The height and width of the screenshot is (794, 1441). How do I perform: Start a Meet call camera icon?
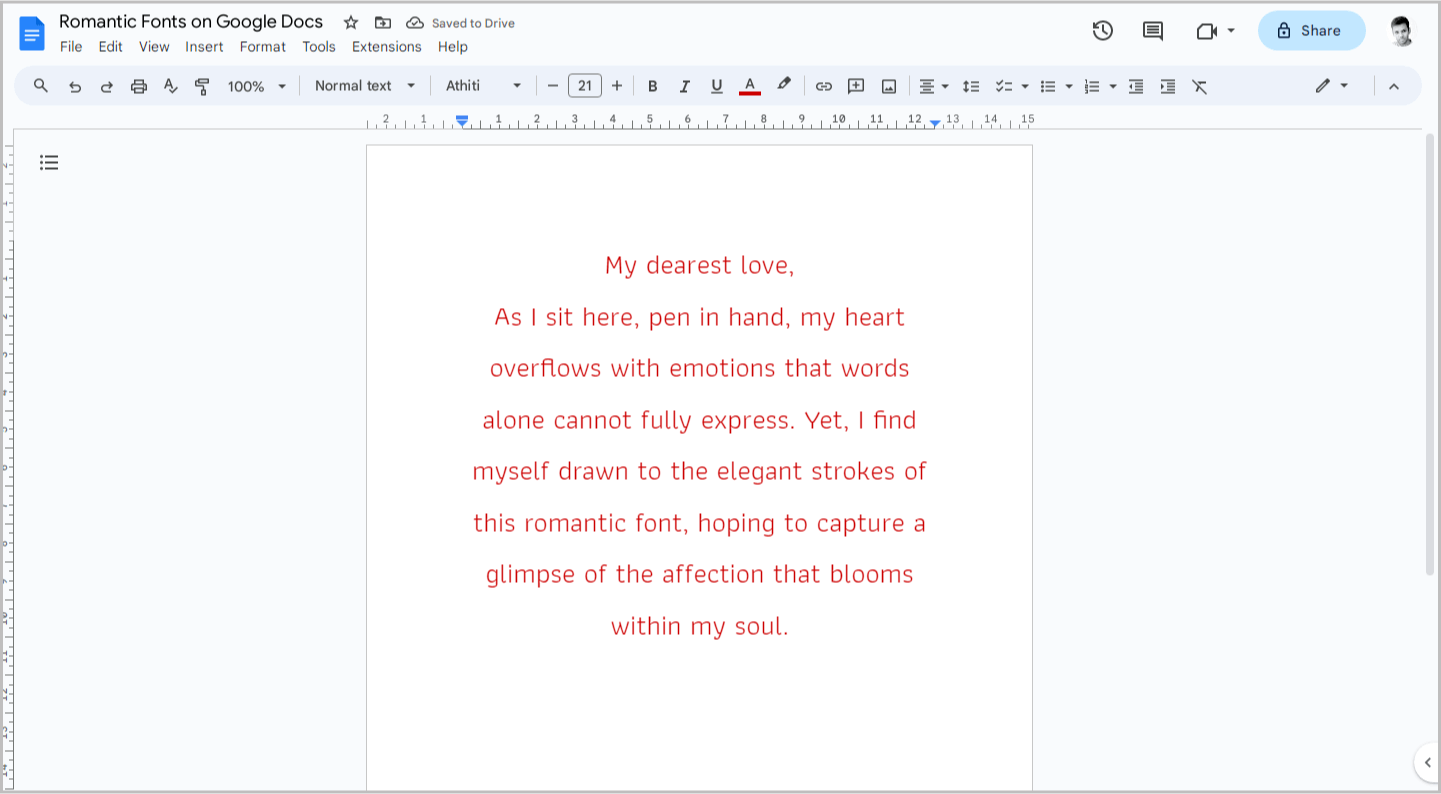click(1206, 31)
